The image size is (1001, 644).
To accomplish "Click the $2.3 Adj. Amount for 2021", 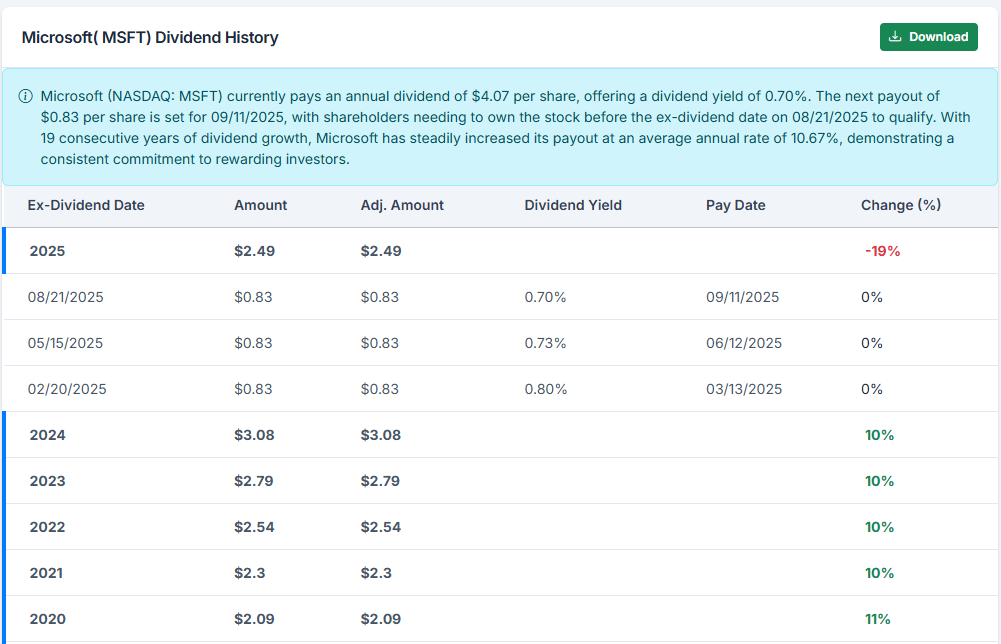I will [x=376, y=573].
